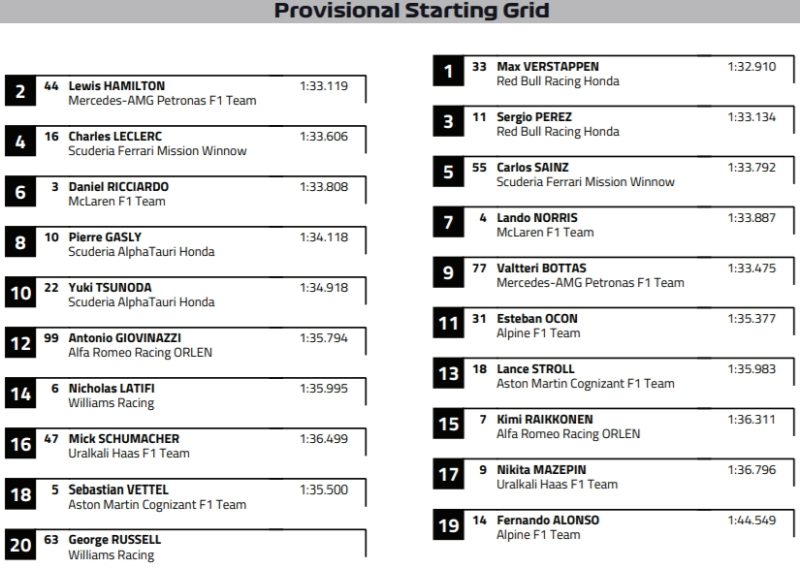The width and height of the screenshot is (800, 568).
Task: Click Lewis HAMILTON driver name
Action: (x=116, y=86)
